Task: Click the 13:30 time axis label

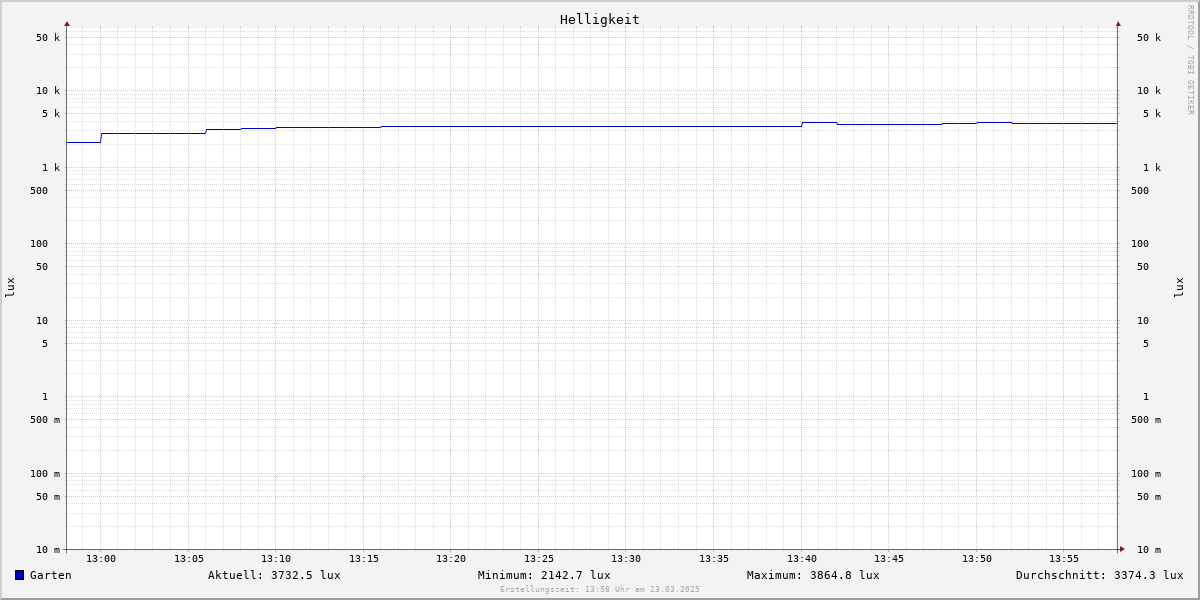Action: (x=626, y=558)
